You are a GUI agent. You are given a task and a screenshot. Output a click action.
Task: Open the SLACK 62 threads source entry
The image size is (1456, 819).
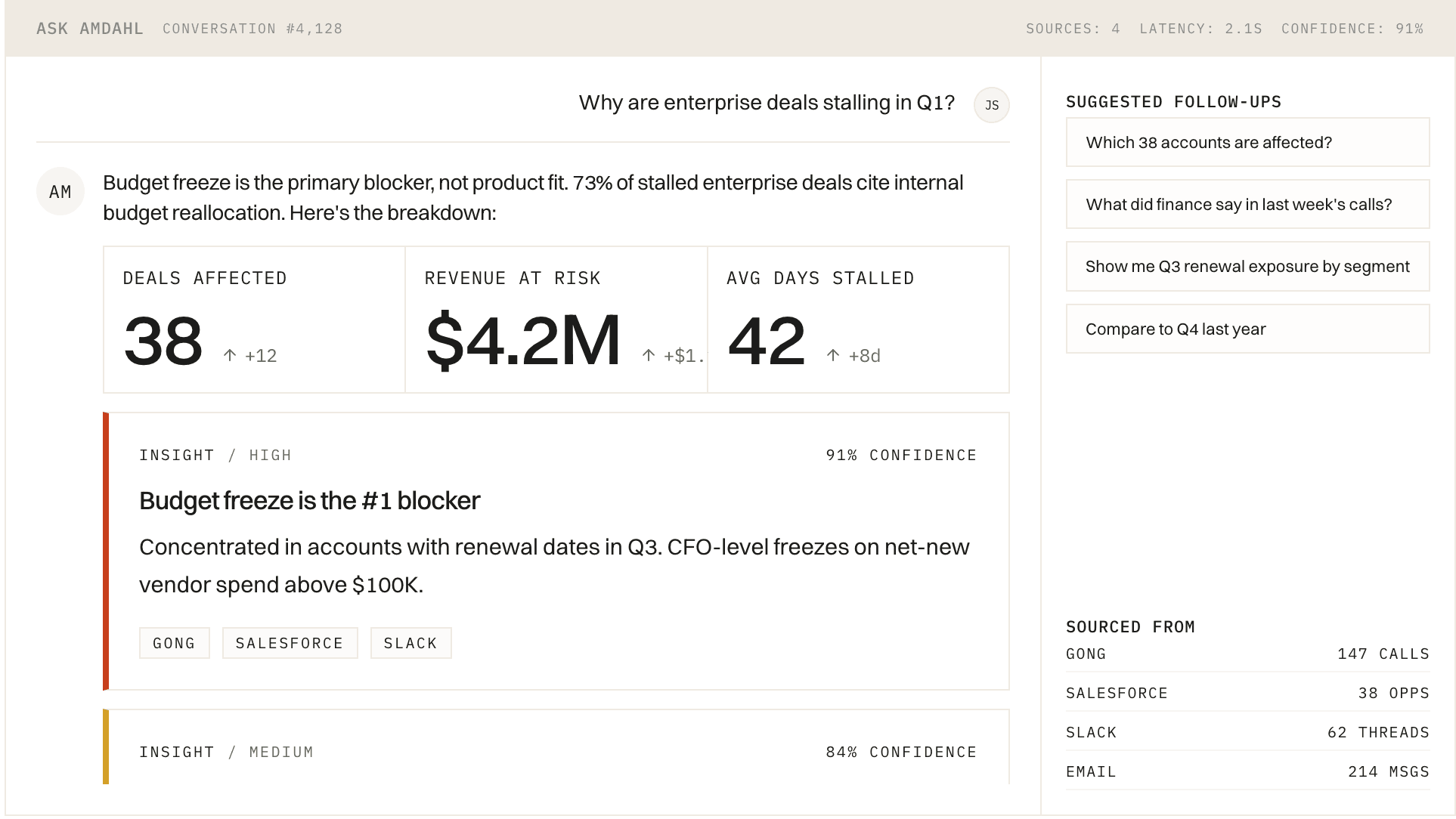(x=1246, y=732)
